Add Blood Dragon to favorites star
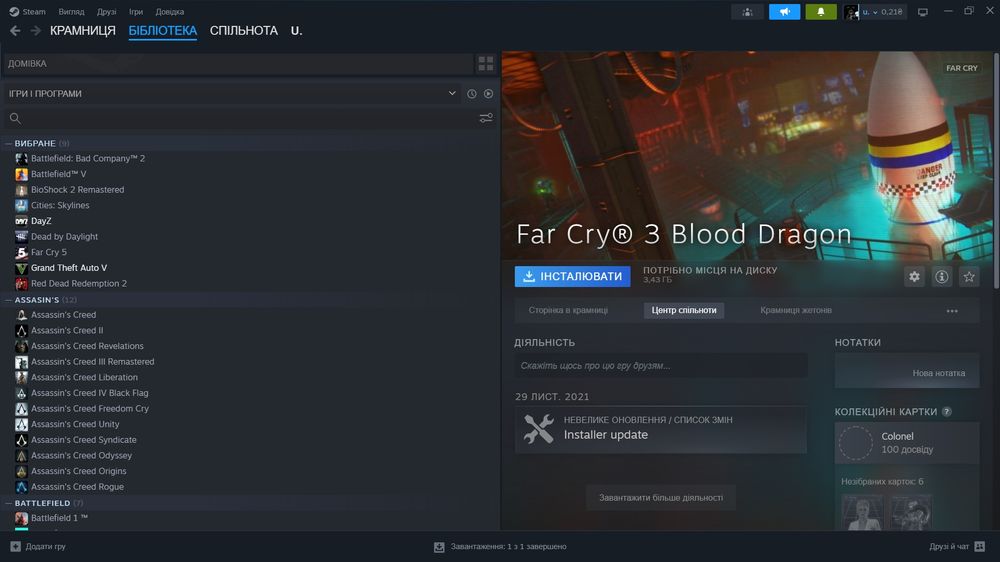Screen dimensions: 1000x562 [969, 276]
